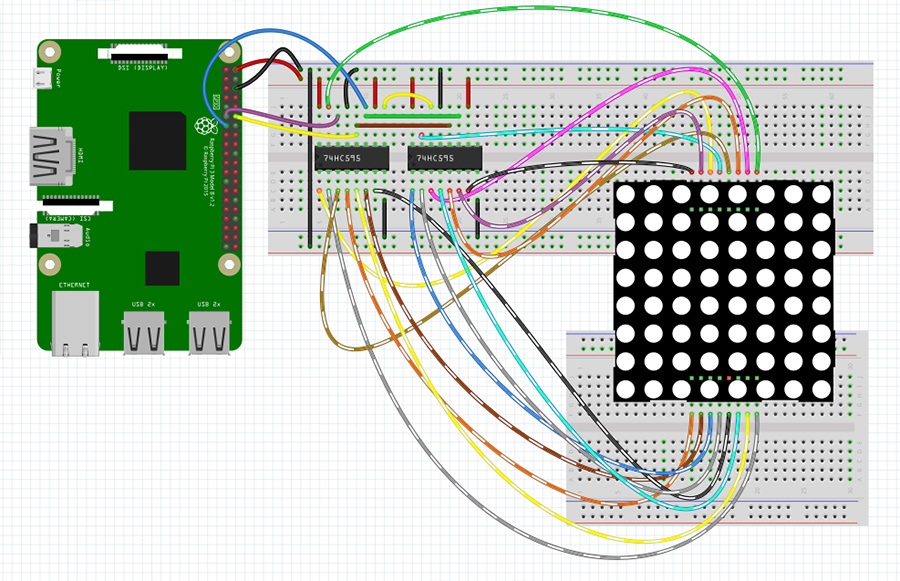Select the micro USB Power port on the Pi
The image size is (900, 581).
[41, 78]
